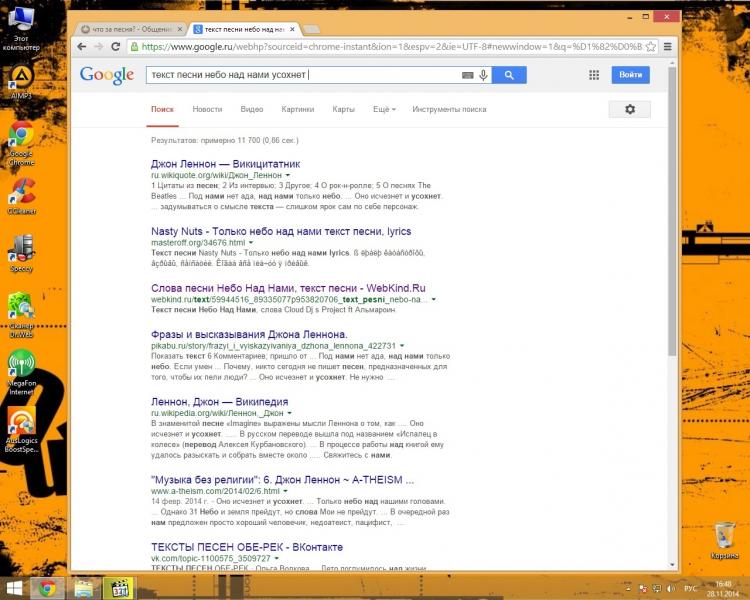
Task: Select the CCleaner desktop shortcut
Action: [22, 196]
